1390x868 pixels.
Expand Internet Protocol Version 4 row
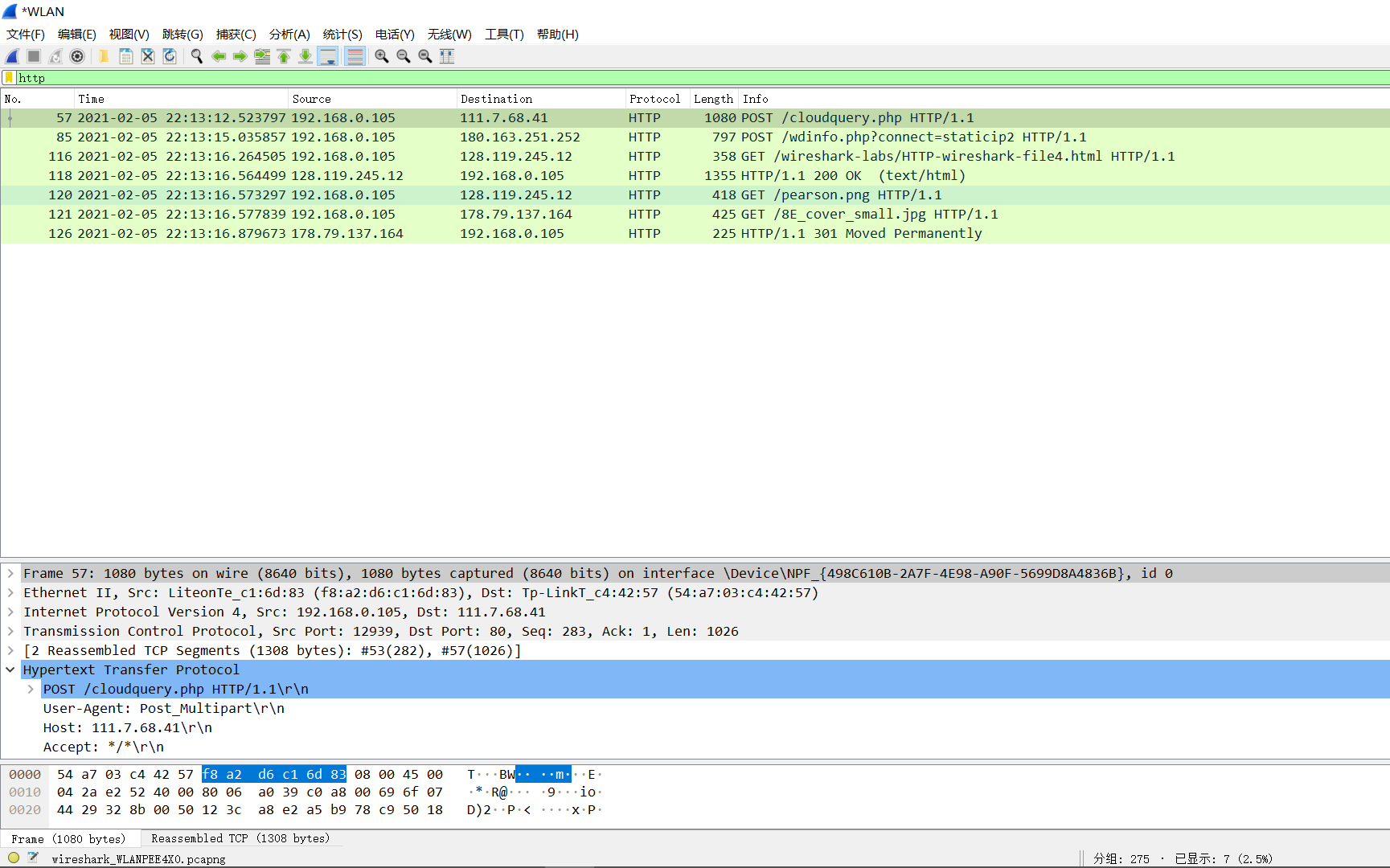pyautogui.click(x=10, y=612)
